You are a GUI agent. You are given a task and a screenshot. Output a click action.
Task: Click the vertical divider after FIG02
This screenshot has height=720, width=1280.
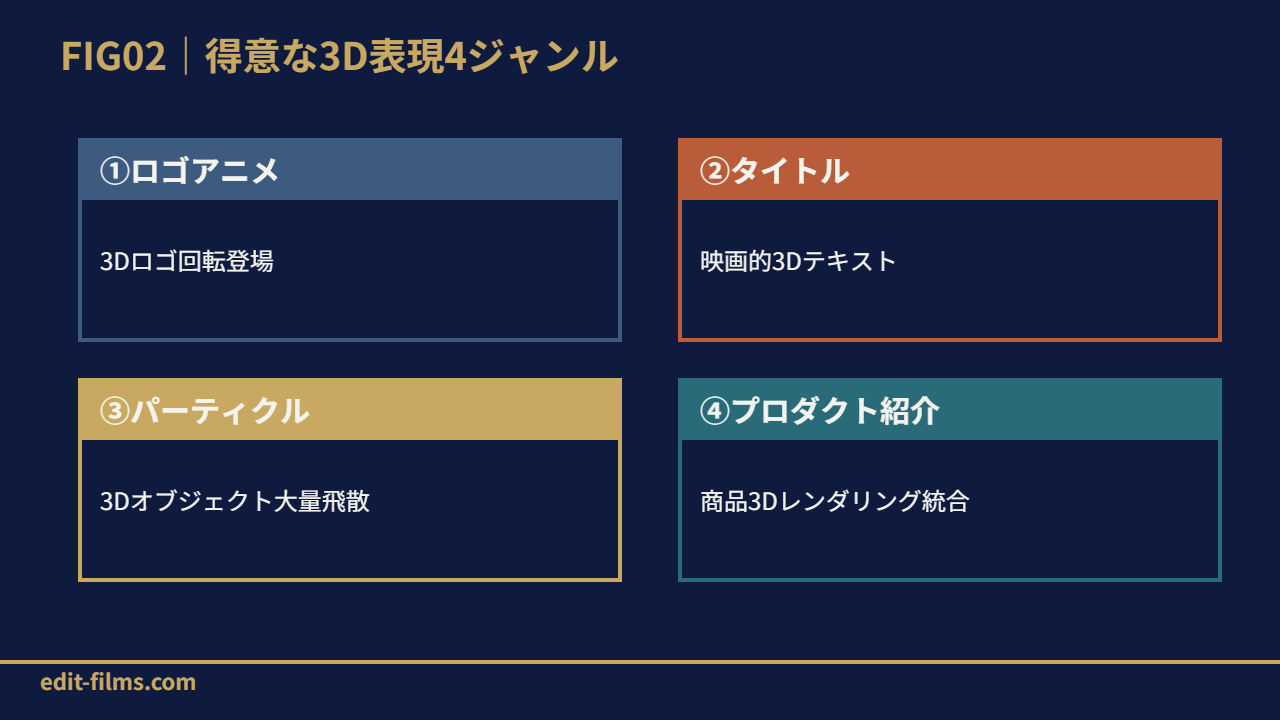tap(186, 56)
